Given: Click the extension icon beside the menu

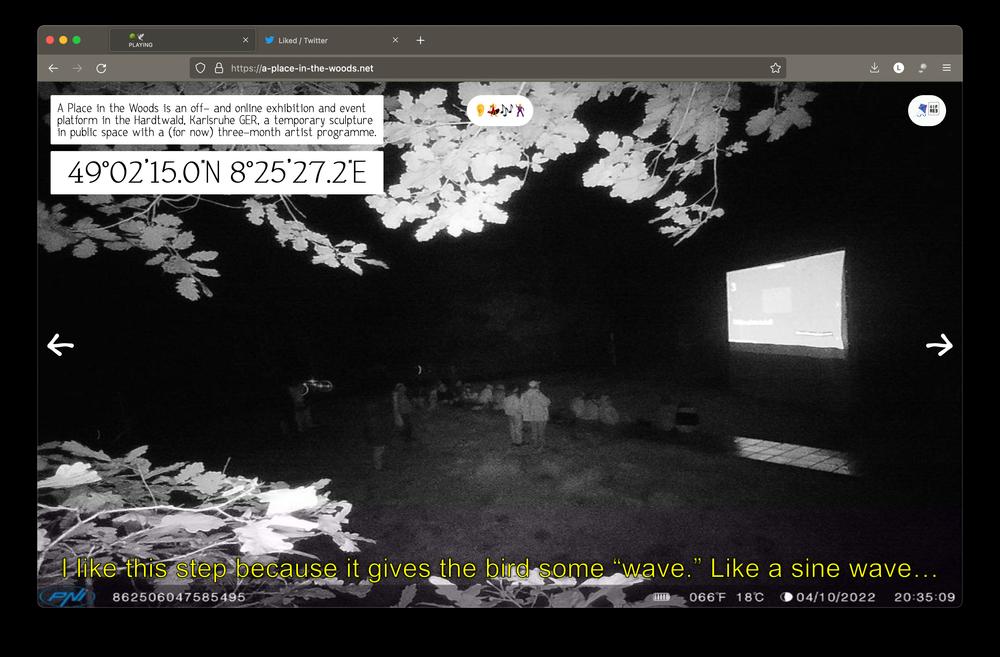Looking at the screenshot, I should [x=922, y=68].
